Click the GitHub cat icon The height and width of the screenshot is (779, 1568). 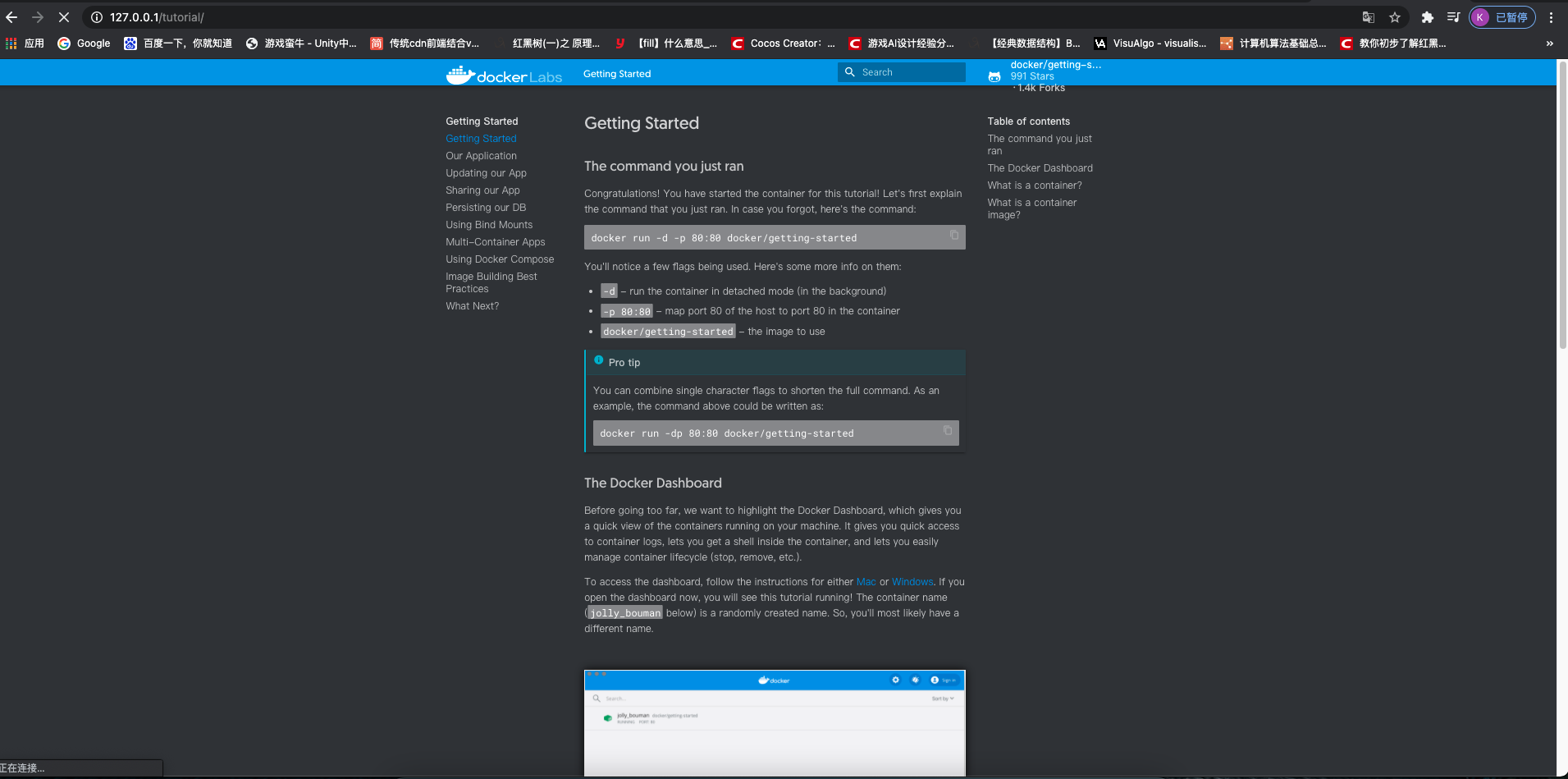point(994,76)
